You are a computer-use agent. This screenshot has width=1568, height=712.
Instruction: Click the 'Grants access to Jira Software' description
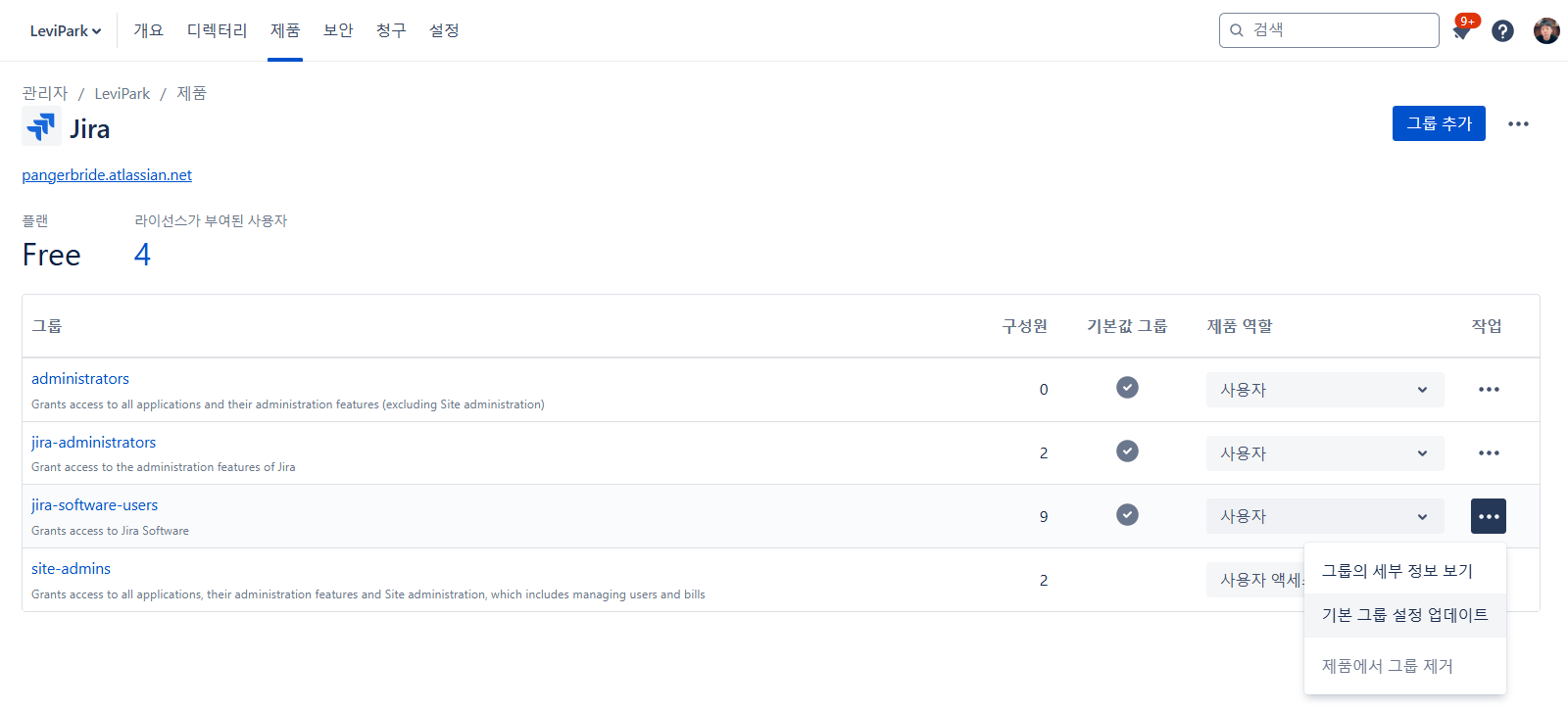(110, 531)
